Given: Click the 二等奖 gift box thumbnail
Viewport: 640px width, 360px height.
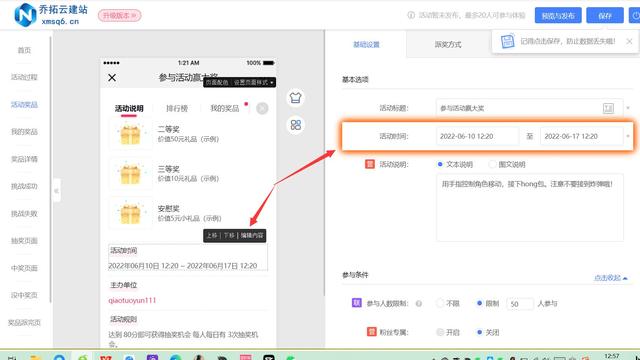Looking at the screenshot, I should click(130, 134).
